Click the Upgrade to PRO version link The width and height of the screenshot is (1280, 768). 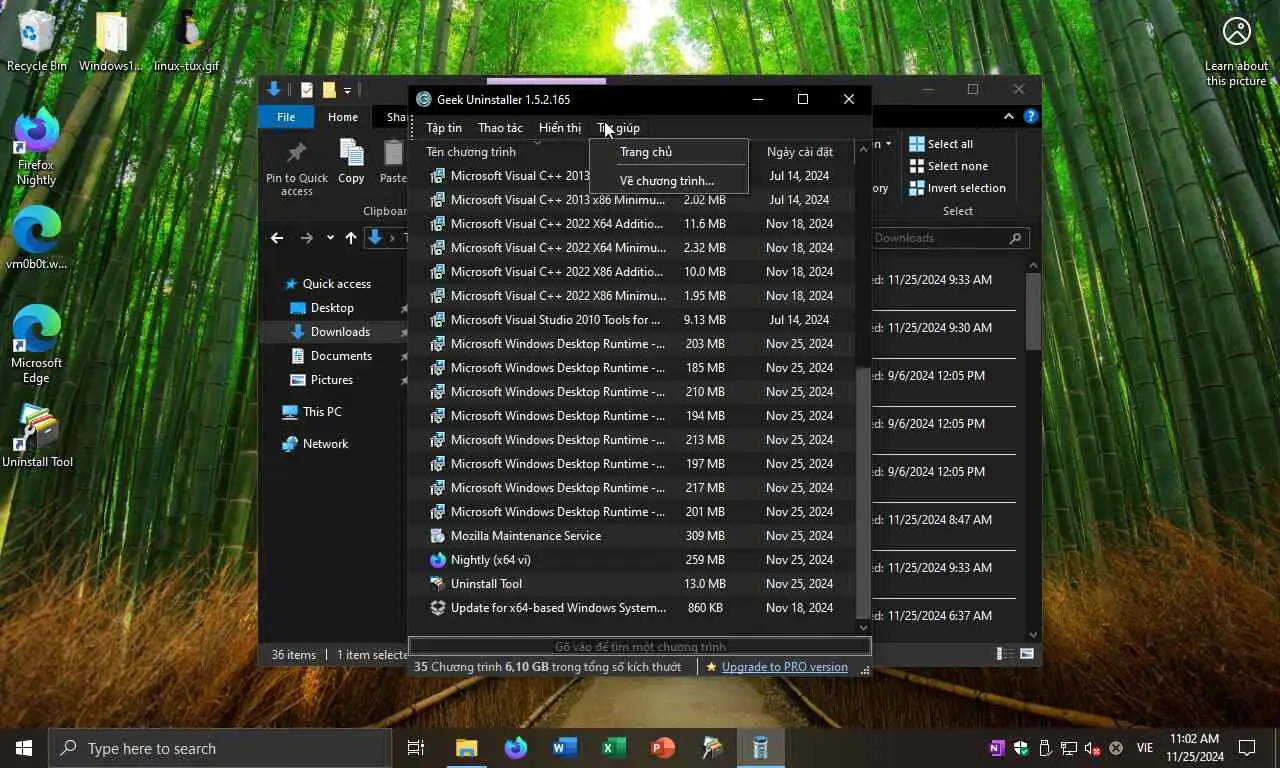pyautogui.click(x=785, y=667)
